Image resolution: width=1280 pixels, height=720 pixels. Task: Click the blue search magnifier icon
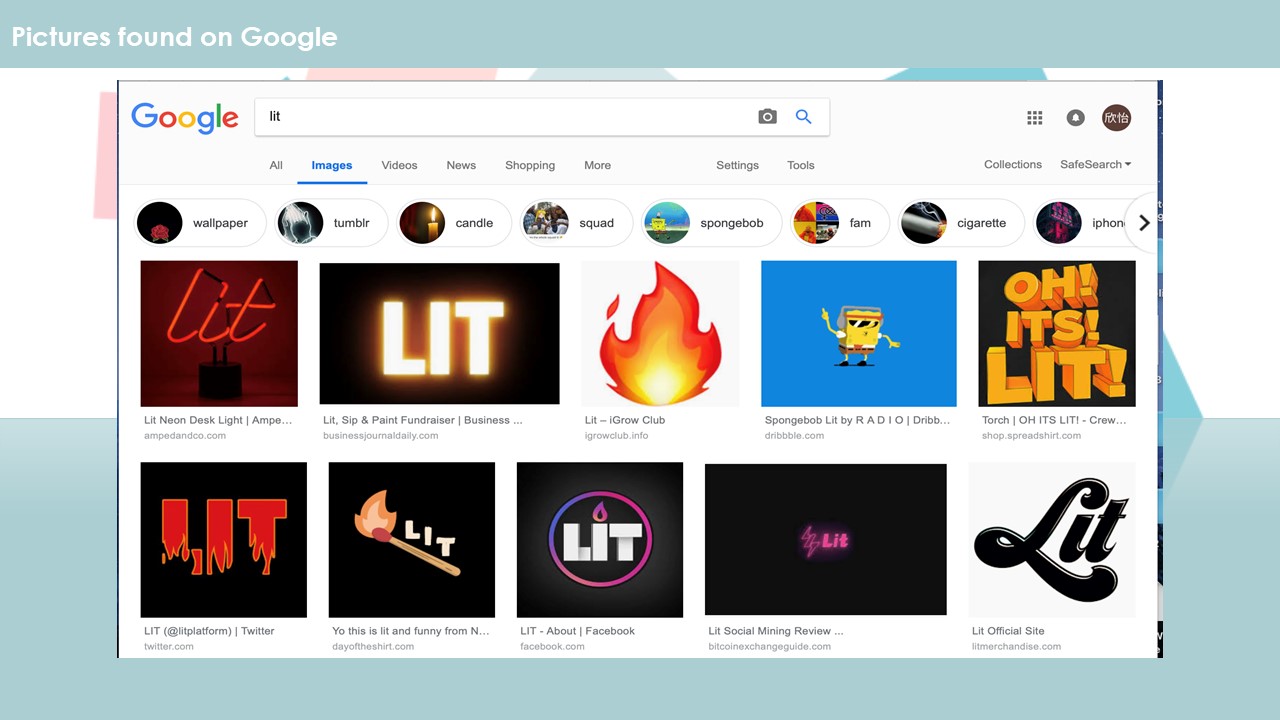[x=803, y=116]
